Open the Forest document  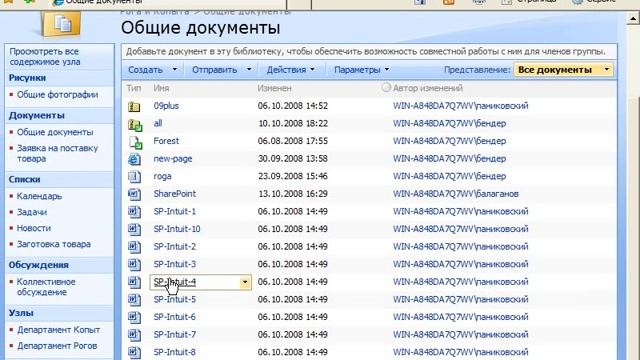[x=166, y=141]
